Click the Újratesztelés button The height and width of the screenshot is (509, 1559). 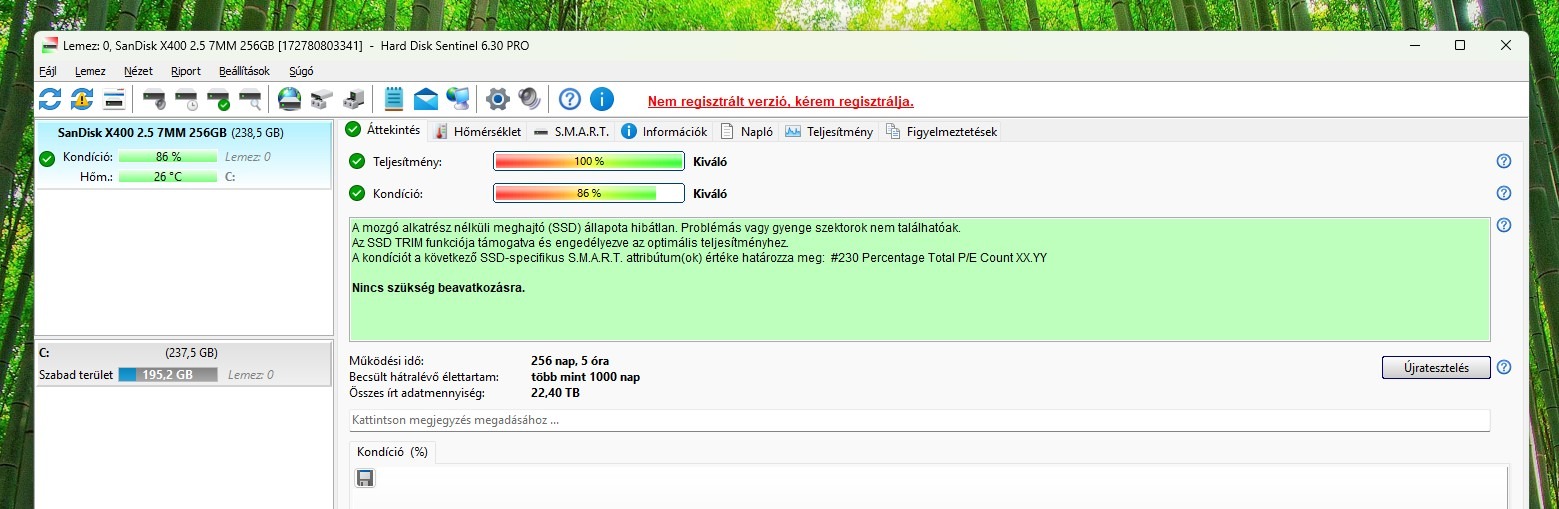point(1436,367)
